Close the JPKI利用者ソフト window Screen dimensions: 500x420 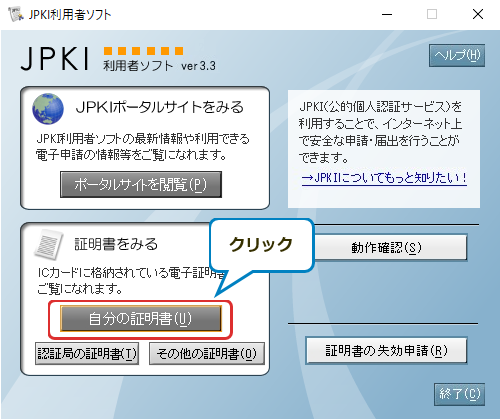478,14
